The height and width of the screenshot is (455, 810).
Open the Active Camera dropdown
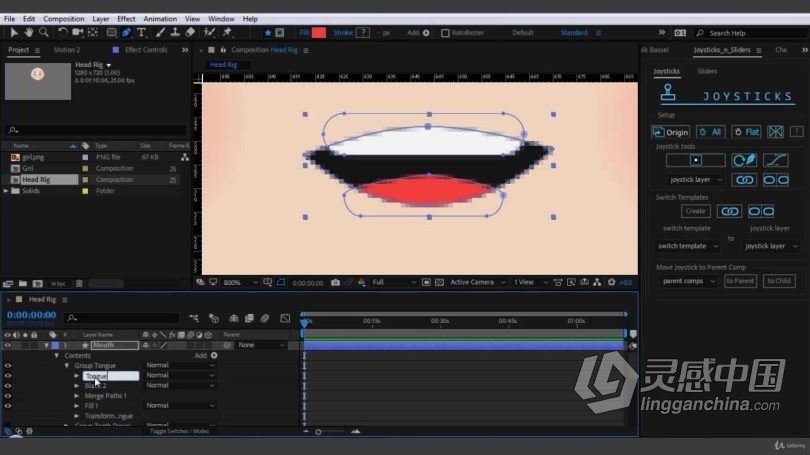[477, 283]
